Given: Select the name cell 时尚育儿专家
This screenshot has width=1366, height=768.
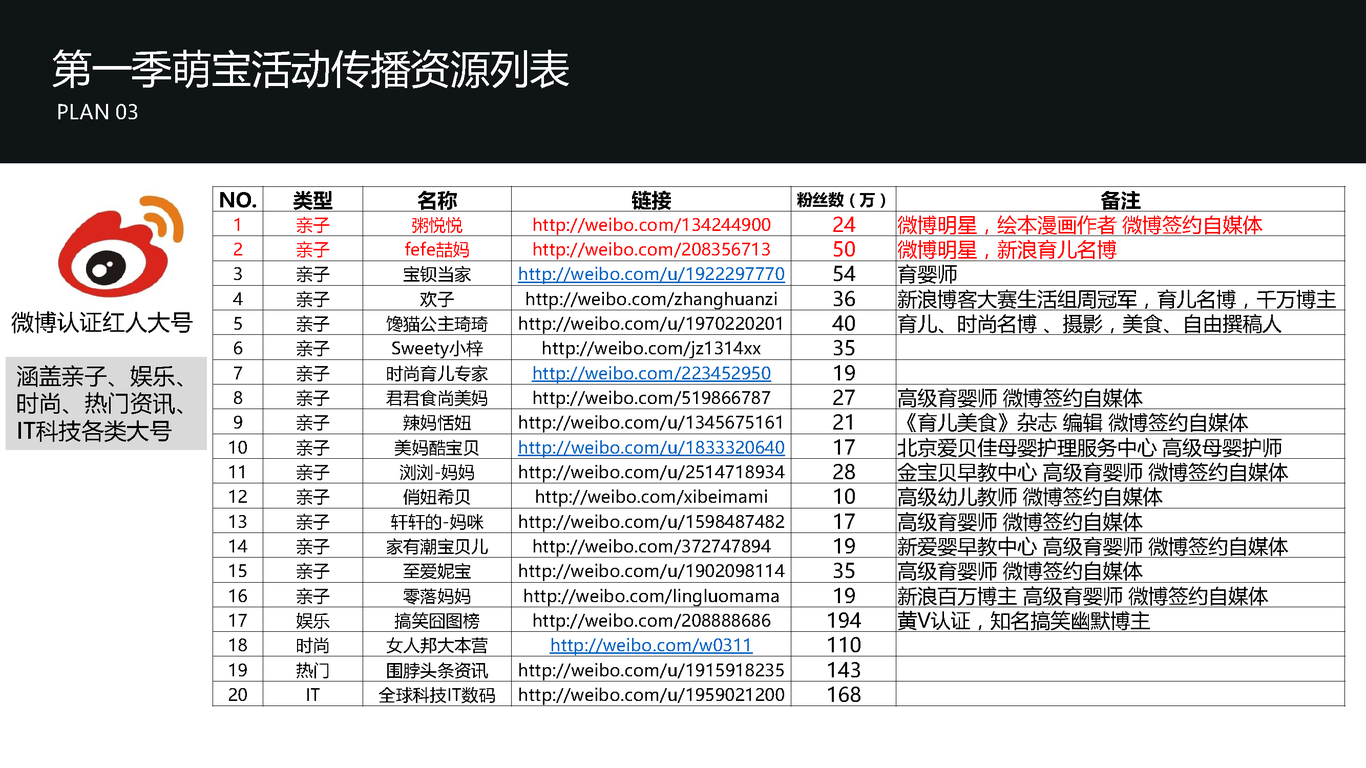Looking at the screenshot, I should (437, 373).
